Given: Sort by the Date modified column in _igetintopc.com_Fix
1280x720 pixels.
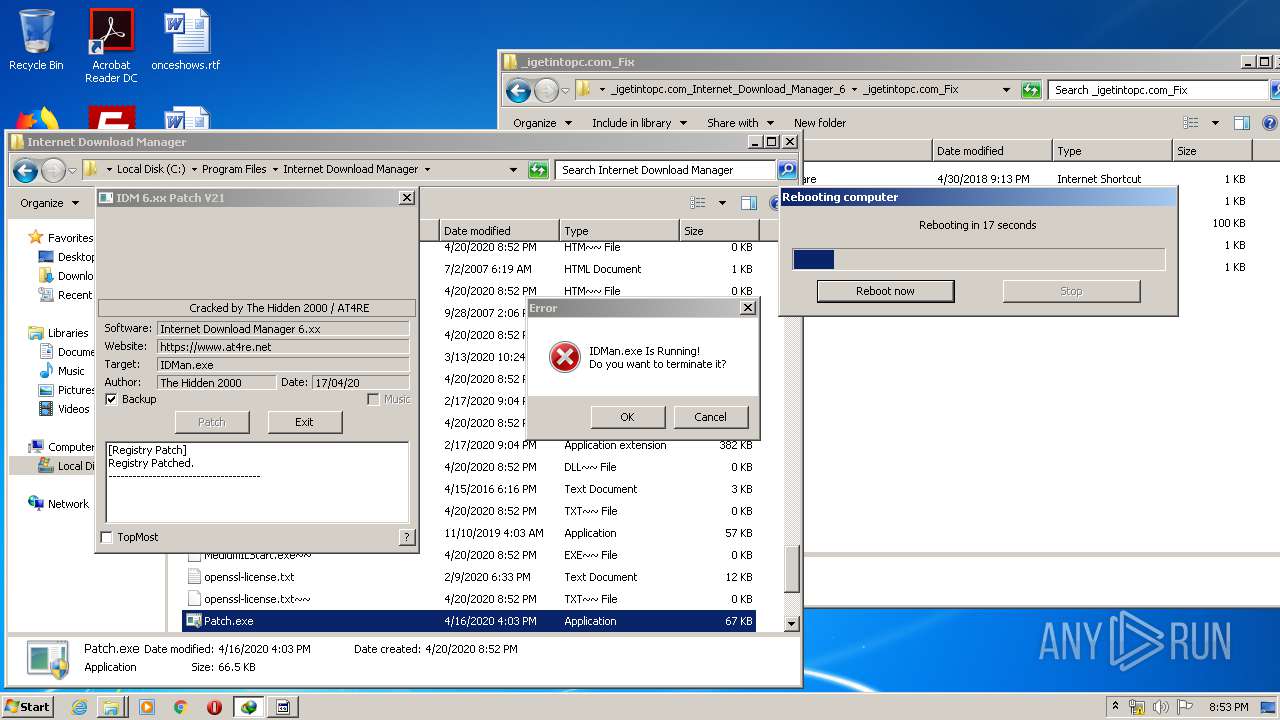Looking at the screenshot, I should tap(992, 151).
